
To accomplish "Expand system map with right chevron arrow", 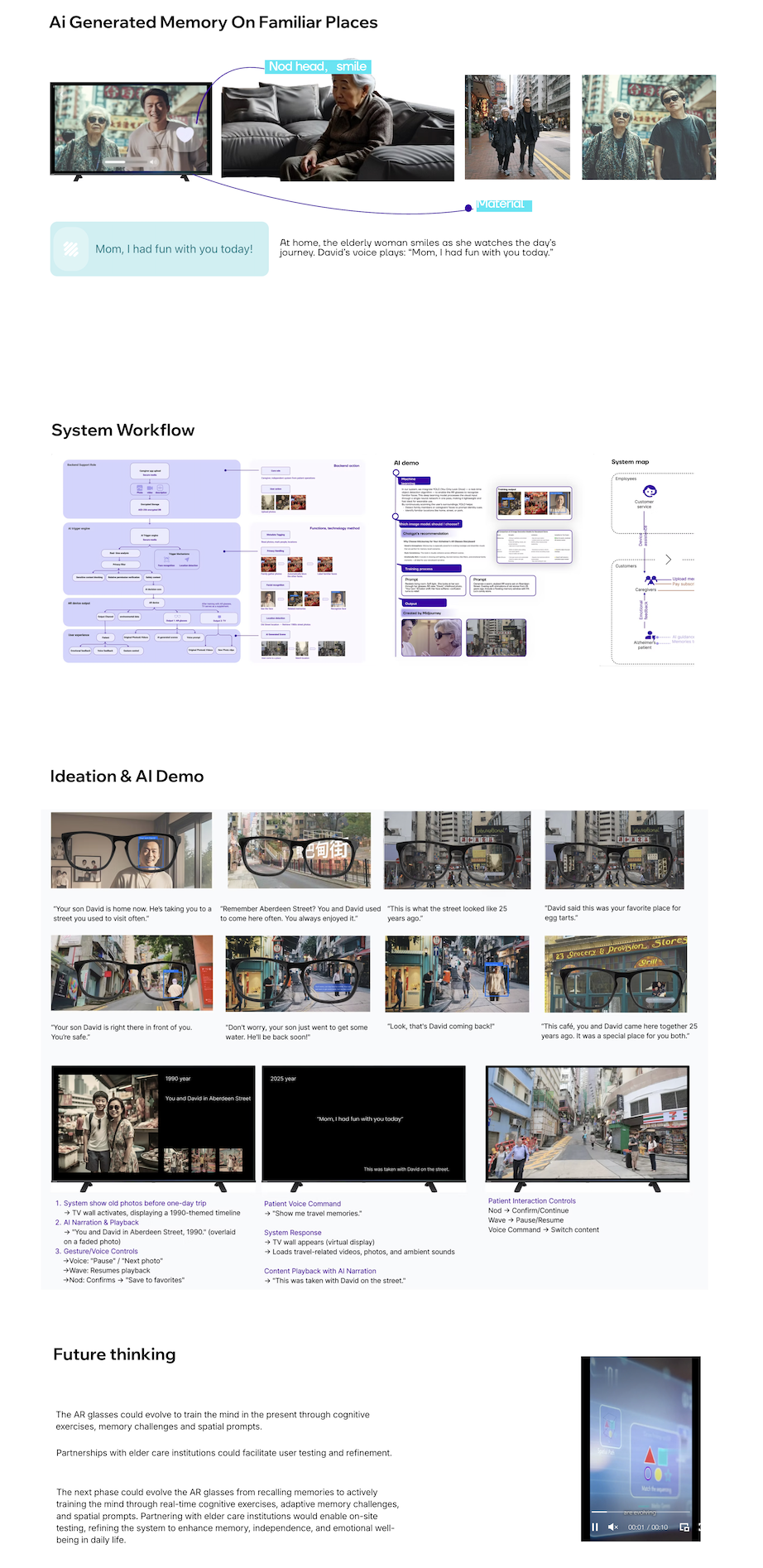I will click(x=669, y=560).
